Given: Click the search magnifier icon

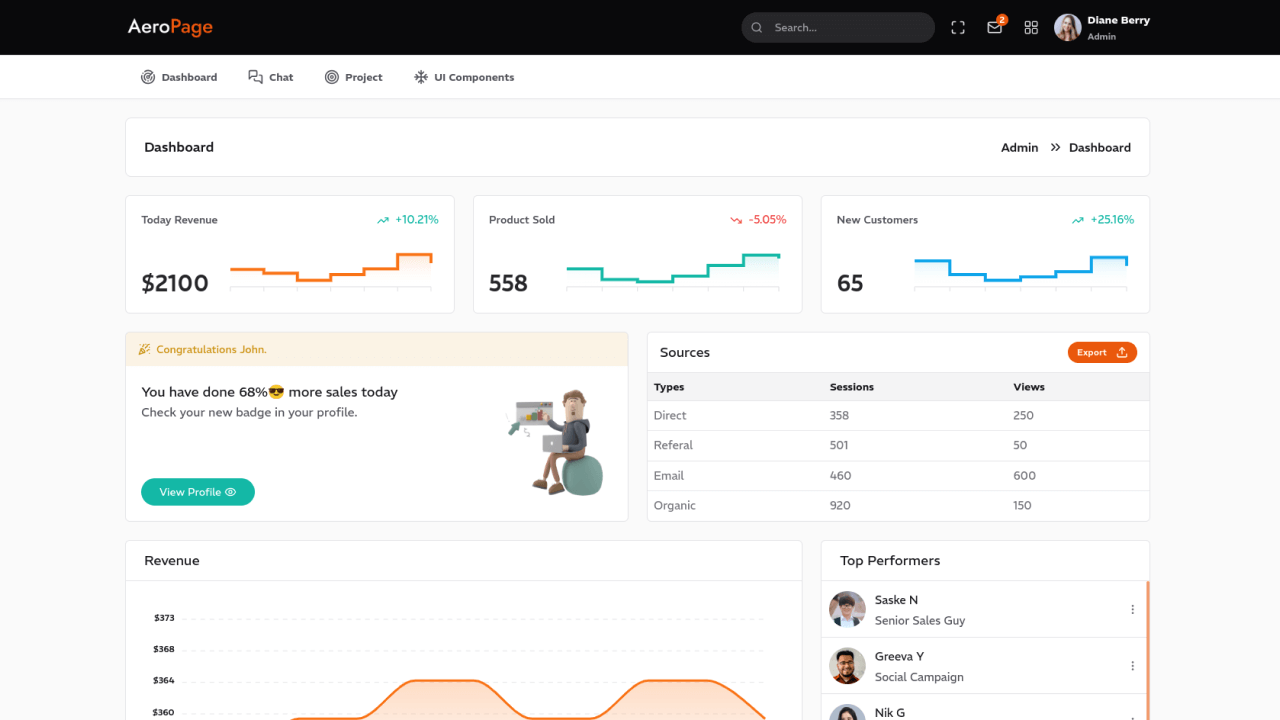Looking at the screenshot, I should 757,28.
